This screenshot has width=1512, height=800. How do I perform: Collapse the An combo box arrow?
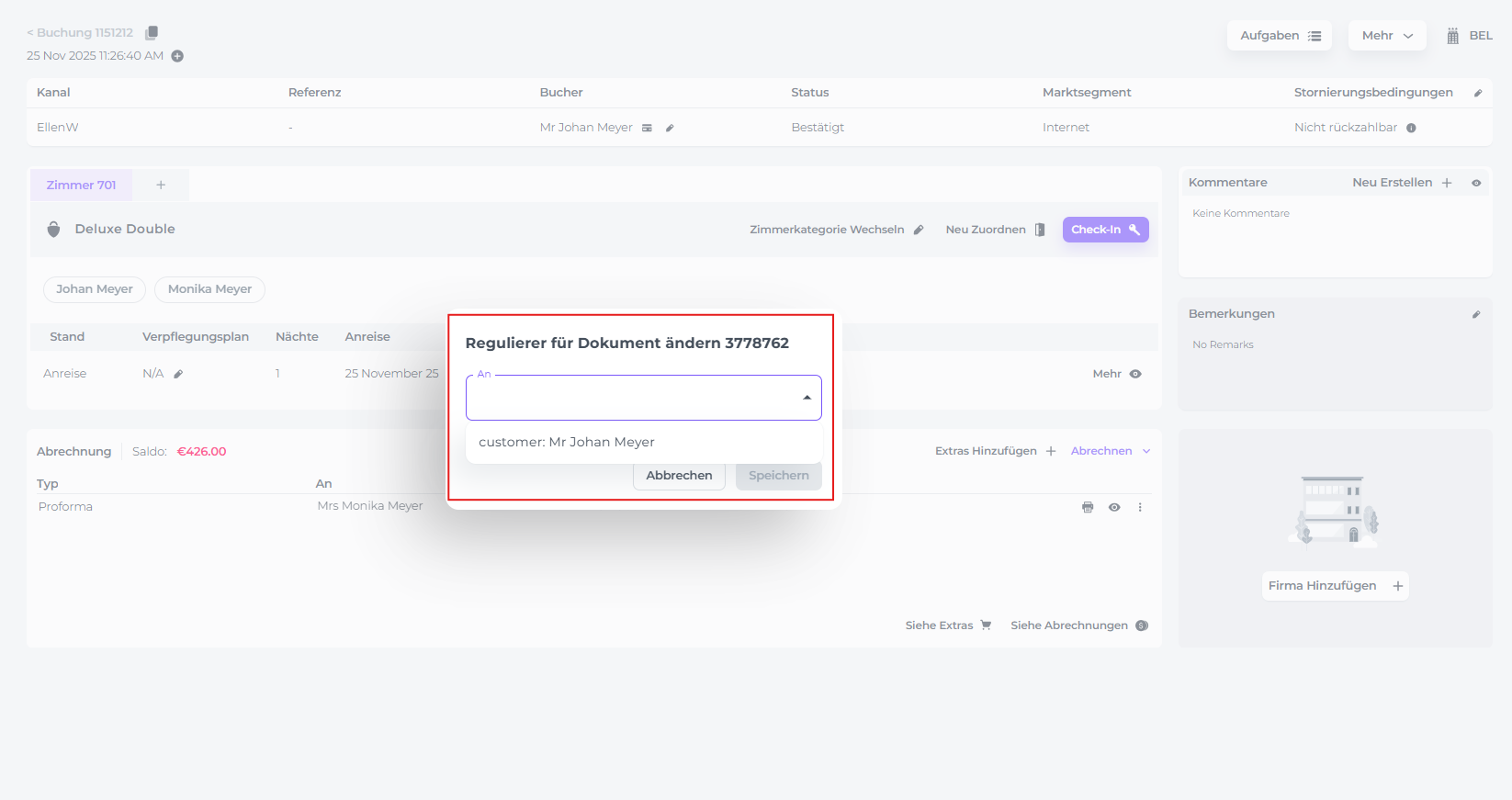pyautogui.click(x=807, y=398)
